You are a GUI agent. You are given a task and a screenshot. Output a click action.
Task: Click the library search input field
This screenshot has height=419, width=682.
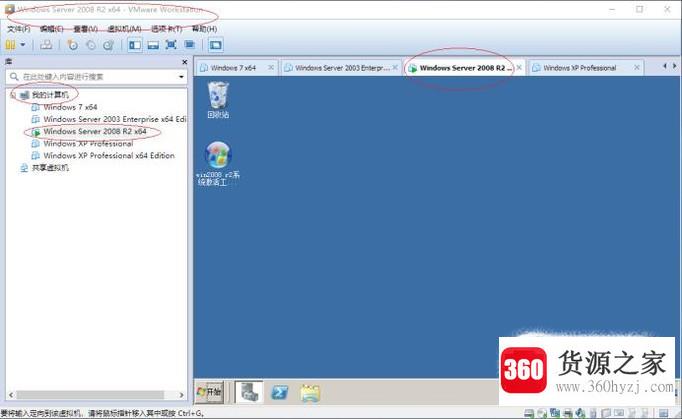(96, 77)
